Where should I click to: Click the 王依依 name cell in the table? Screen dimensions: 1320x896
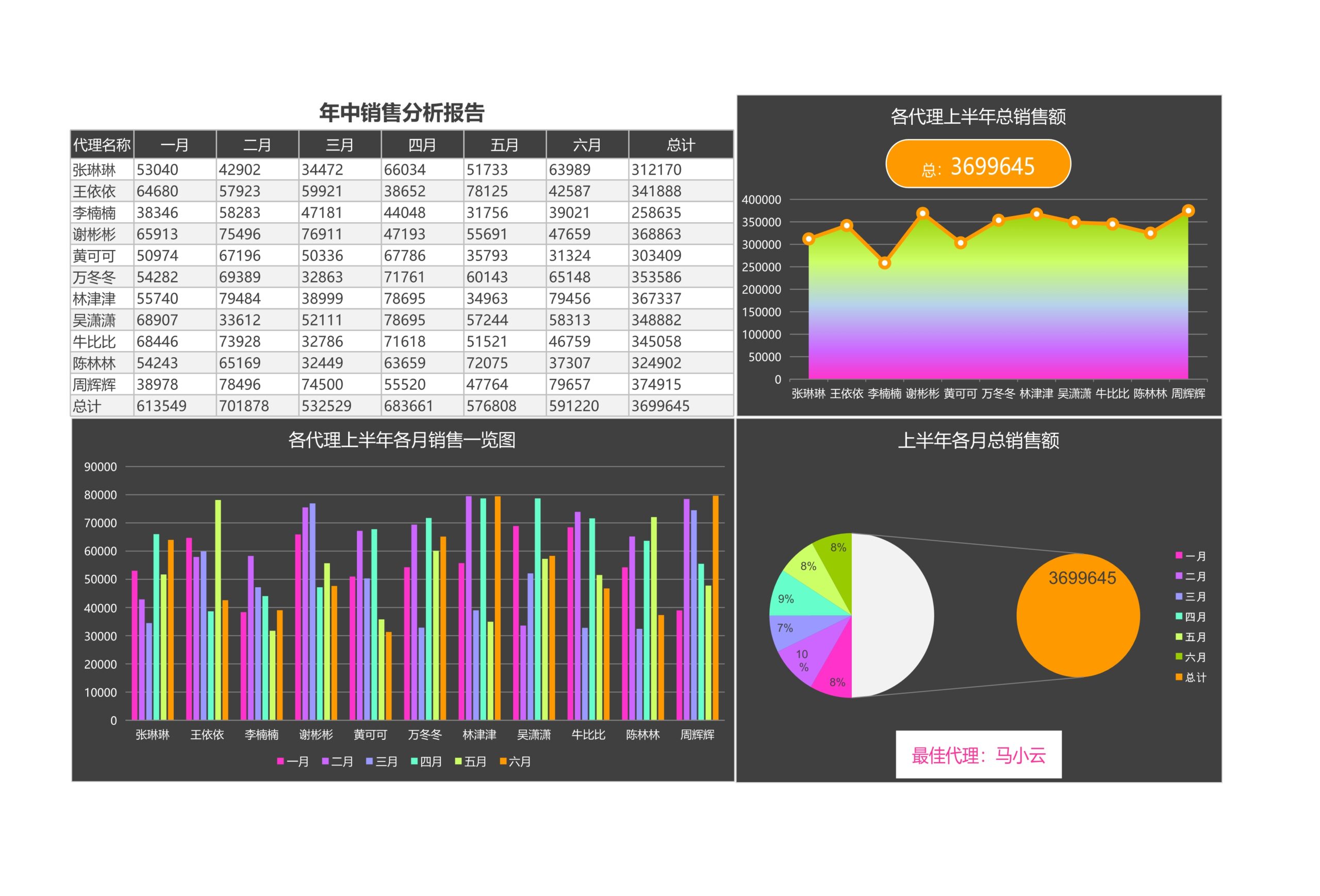102,191
